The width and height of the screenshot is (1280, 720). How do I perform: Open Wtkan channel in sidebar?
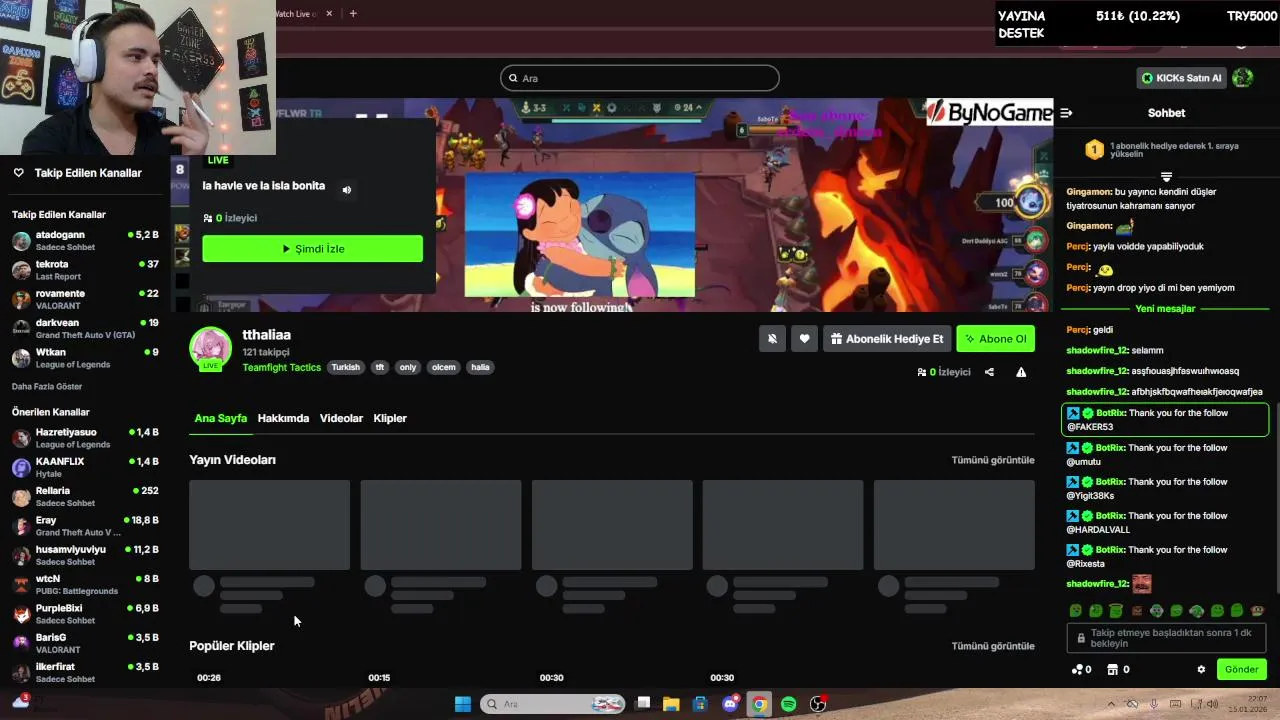(x=85, y=358)
